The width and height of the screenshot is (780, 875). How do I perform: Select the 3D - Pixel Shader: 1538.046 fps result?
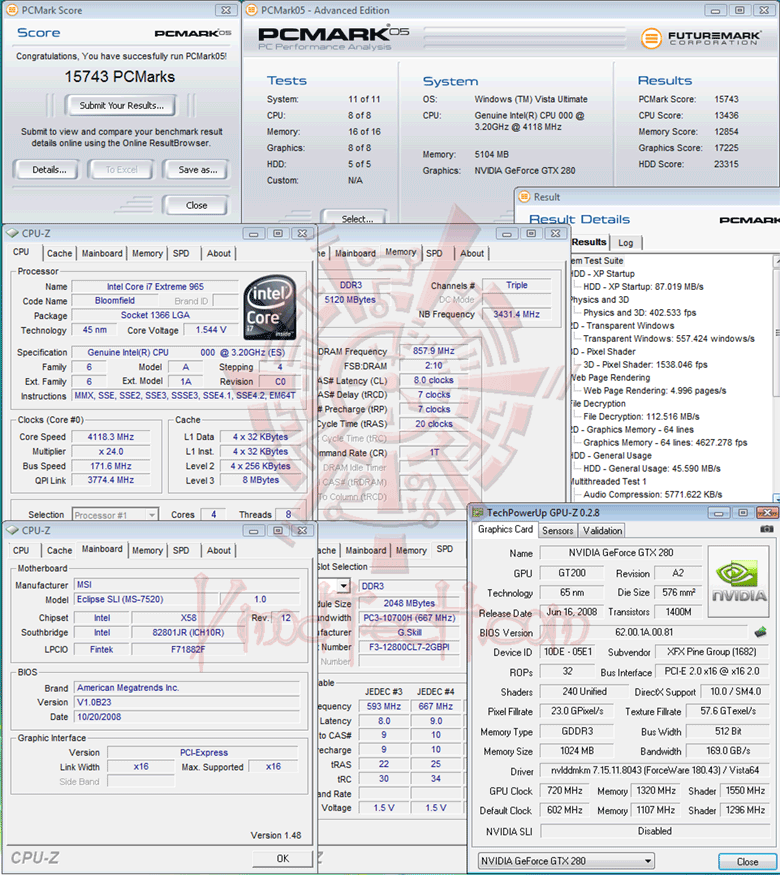point(645,364)
